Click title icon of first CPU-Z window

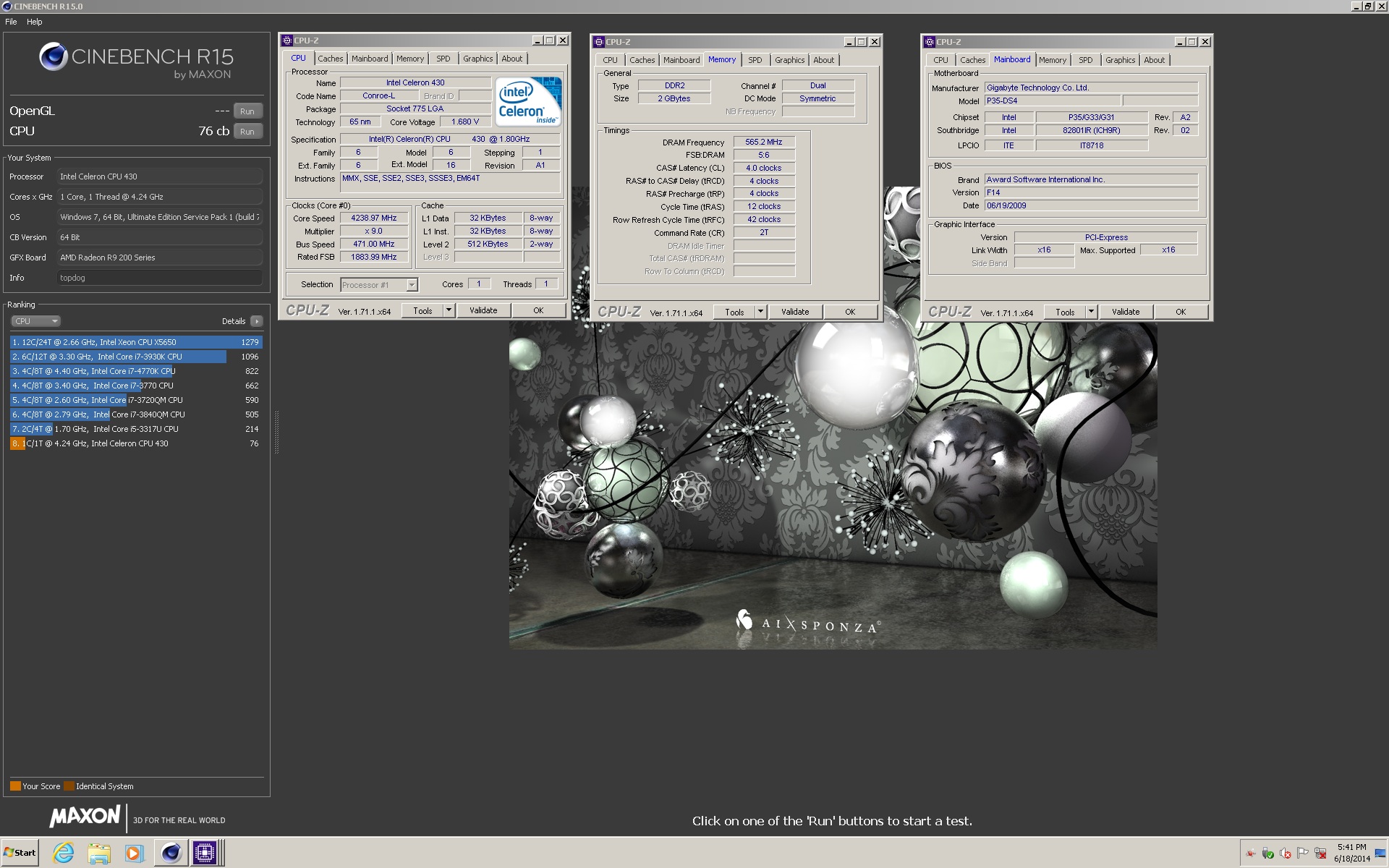click(287, 41)
